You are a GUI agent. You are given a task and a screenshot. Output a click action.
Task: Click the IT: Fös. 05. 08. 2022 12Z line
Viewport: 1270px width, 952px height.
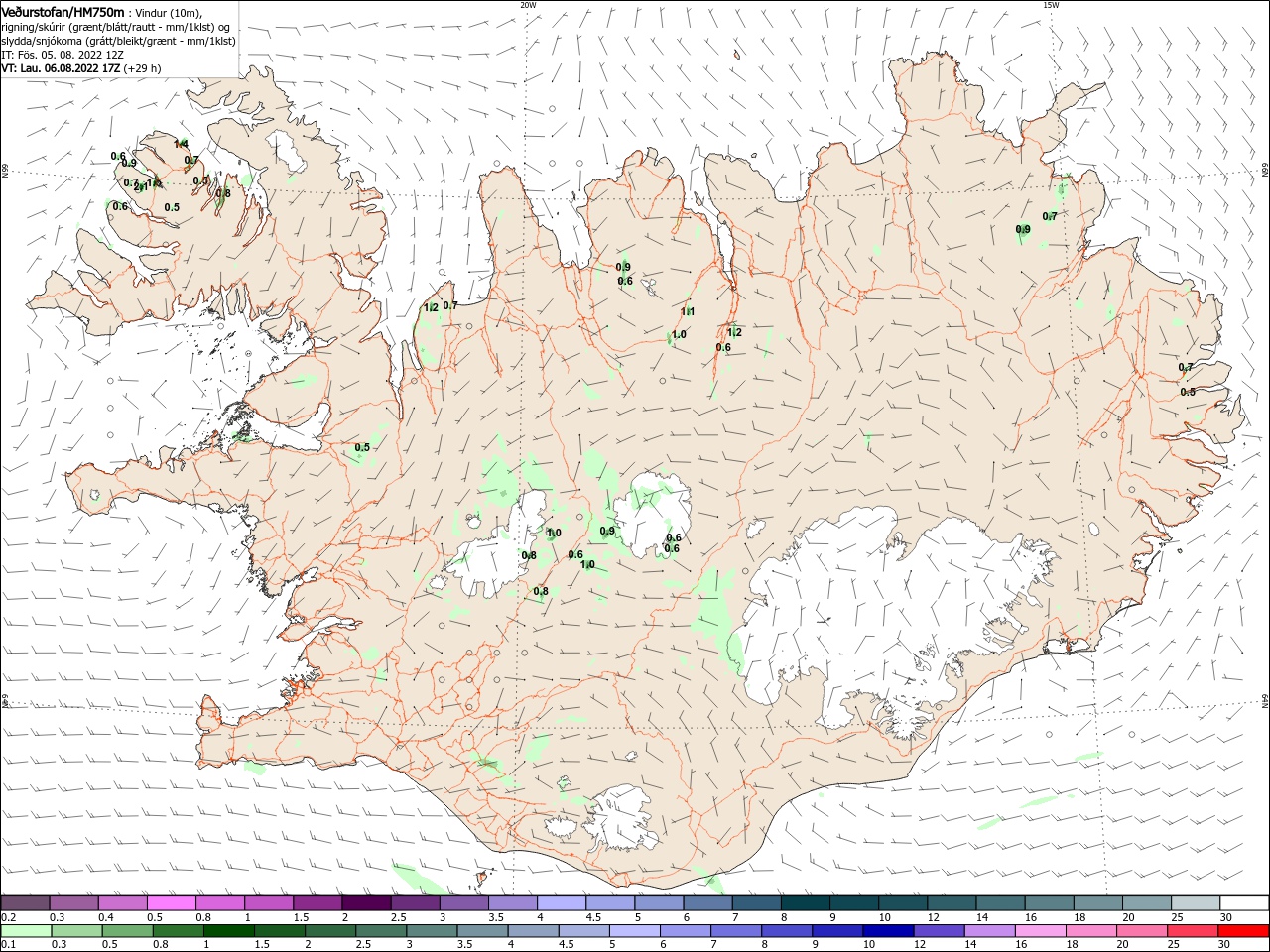point(63,55)
